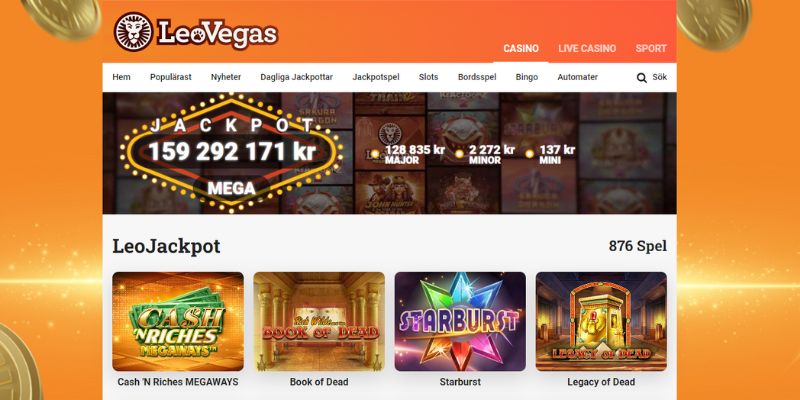The width and height of the screenshot is (800, 400).
Task: Click the Mega jackpot amount banner
Action: [232, 152]
